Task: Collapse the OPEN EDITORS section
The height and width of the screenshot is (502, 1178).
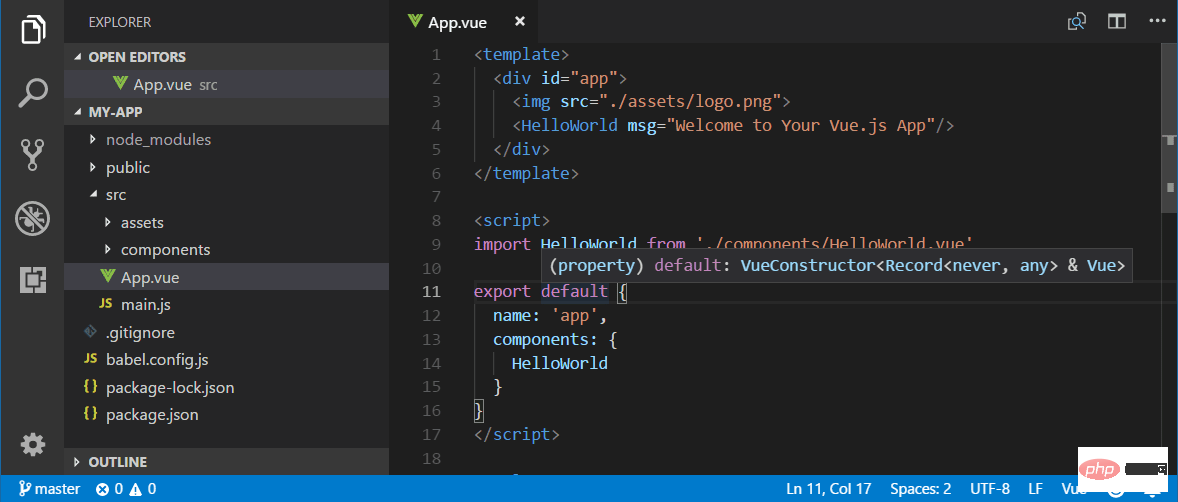Action: tap(136, 57)
